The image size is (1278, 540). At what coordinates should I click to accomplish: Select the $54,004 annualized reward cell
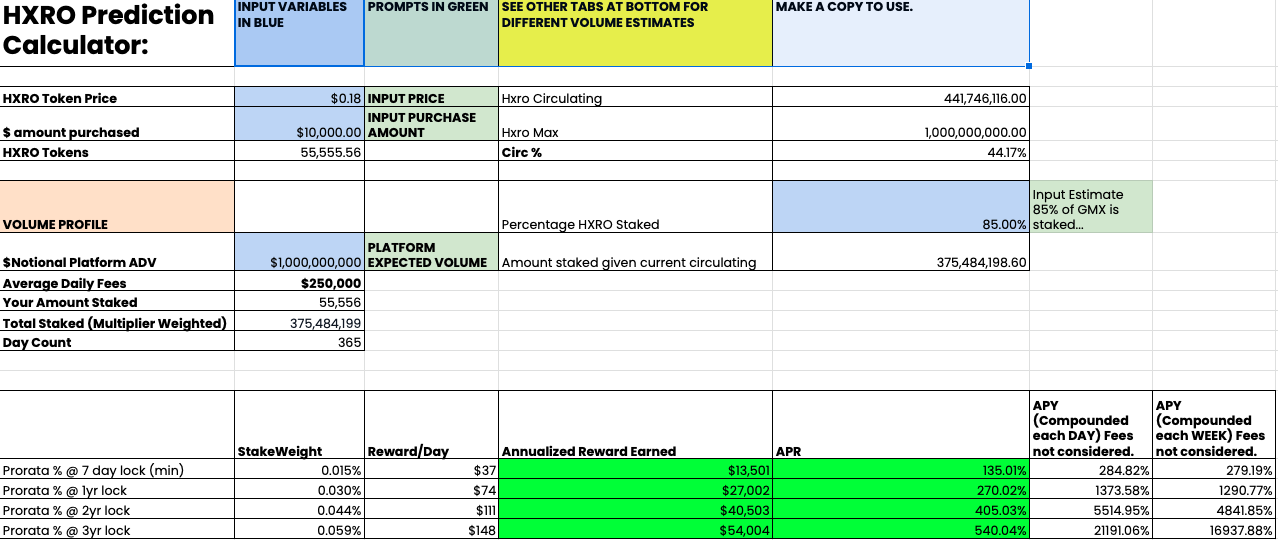click(x=635, y=530)
